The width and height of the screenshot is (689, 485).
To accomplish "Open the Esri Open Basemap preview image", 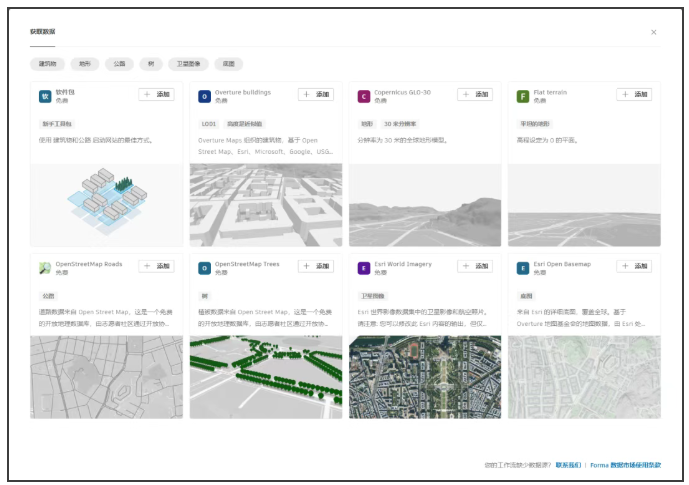I will click(x=584, y=377).
